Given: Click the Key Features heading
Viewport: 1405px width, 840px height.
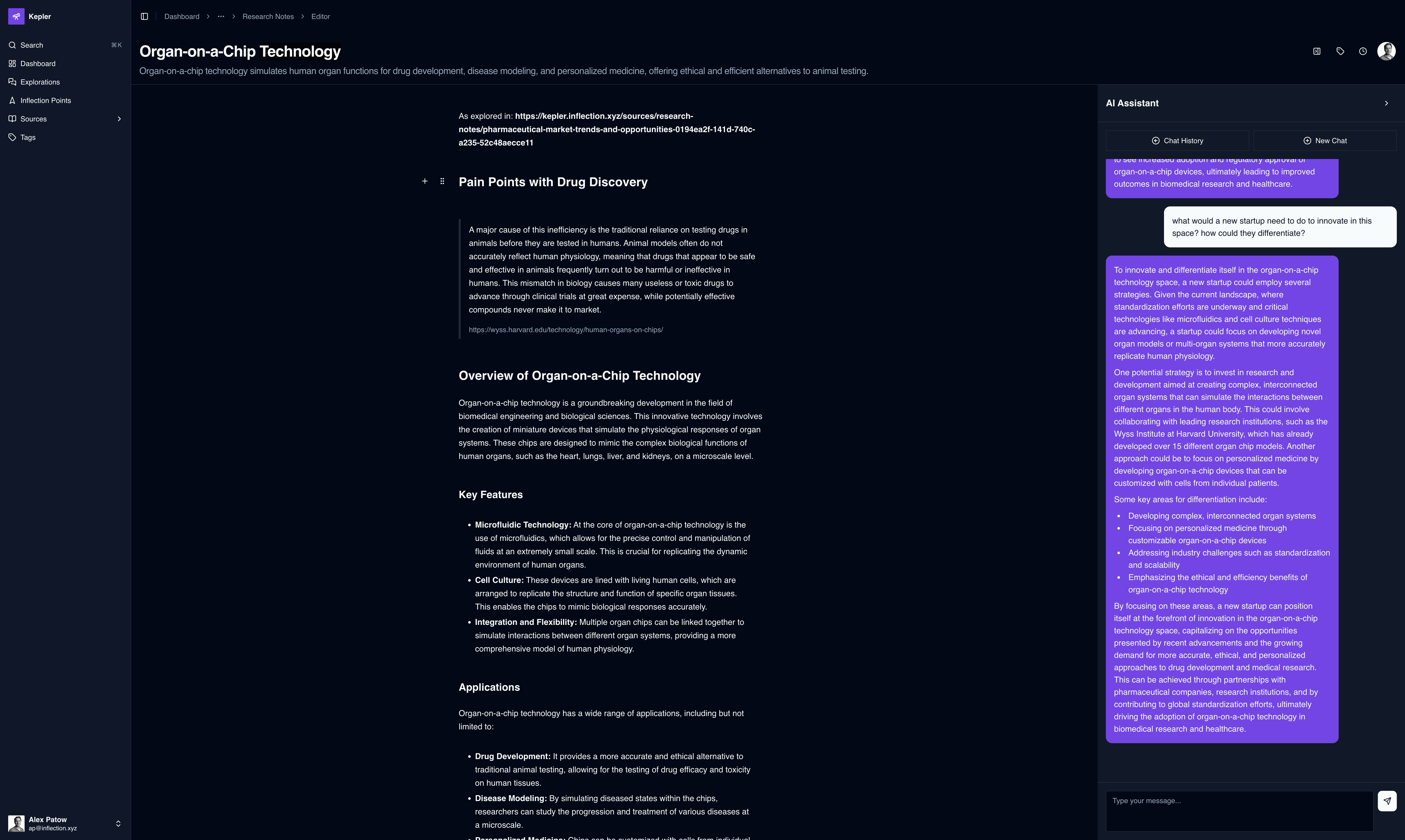Looking at the screenshot, I should point(490,495).
